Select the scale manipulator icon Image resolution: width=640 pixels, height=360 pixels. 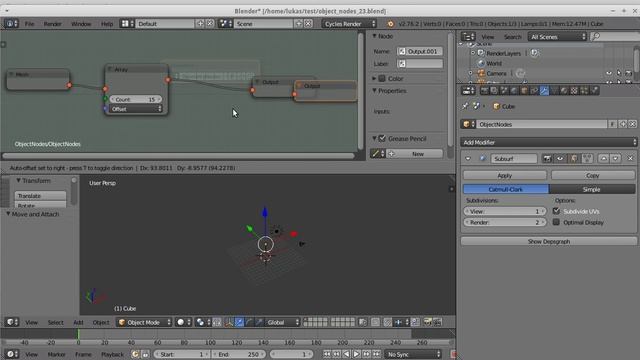point(259,322)
